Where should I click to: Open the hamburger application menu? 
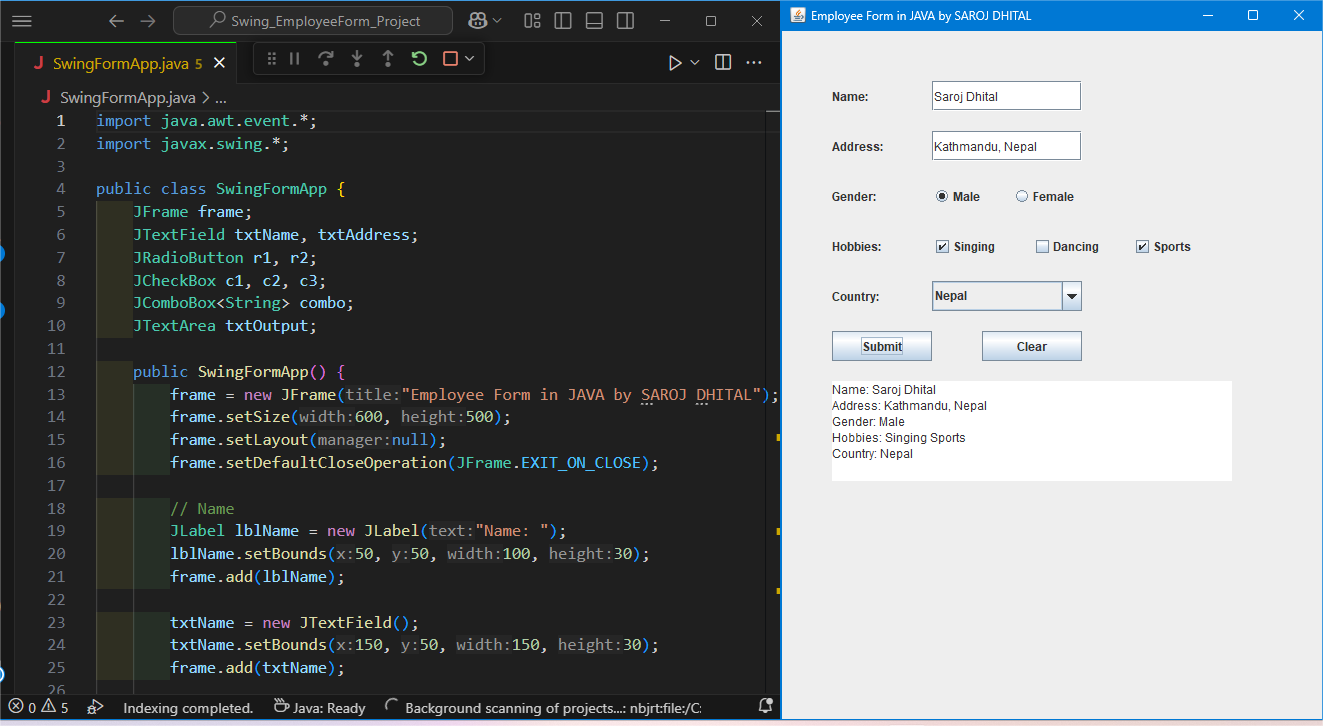point(21,21)
